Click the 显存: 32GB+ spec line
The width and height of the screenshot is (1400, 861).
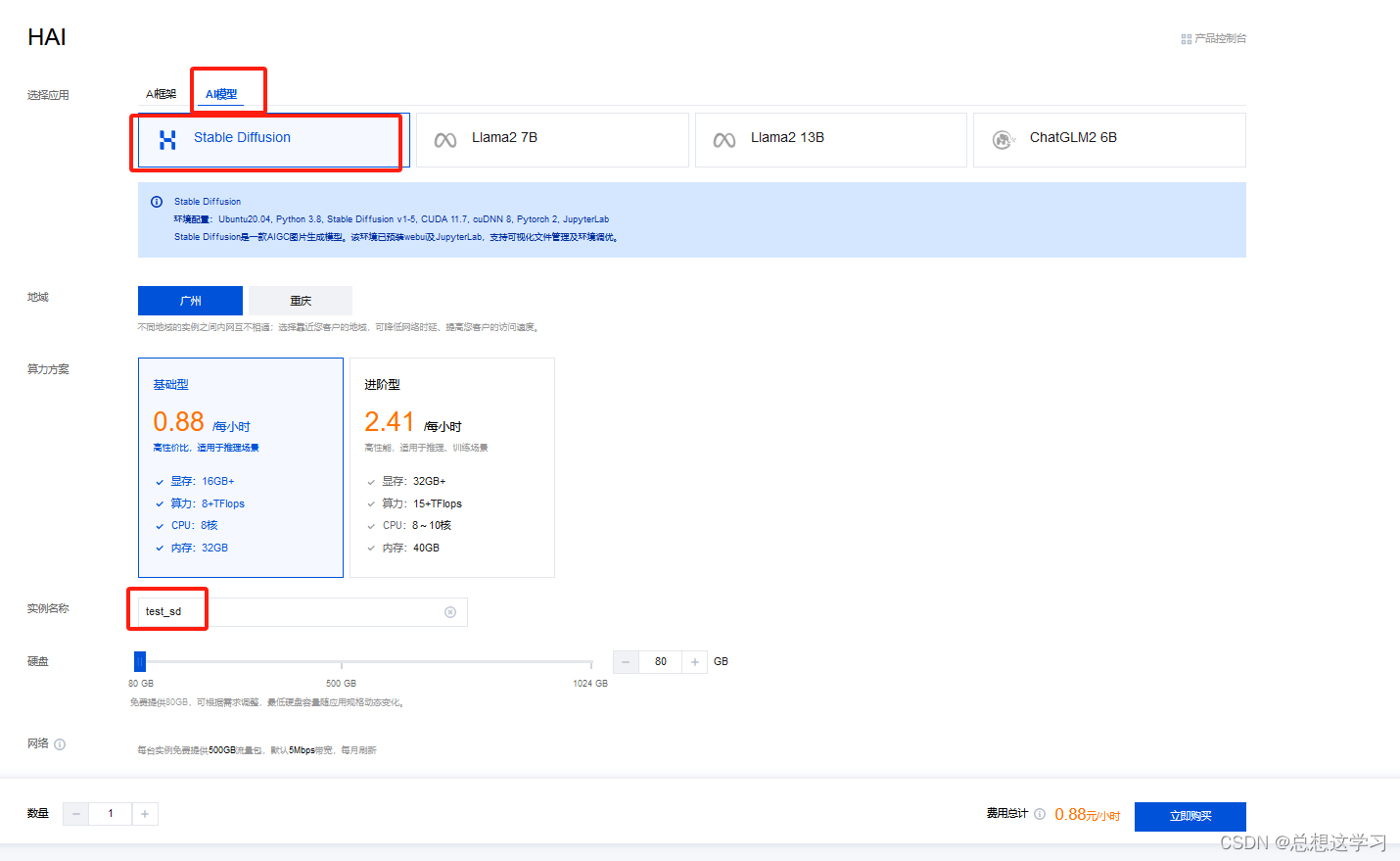[414, 481]
